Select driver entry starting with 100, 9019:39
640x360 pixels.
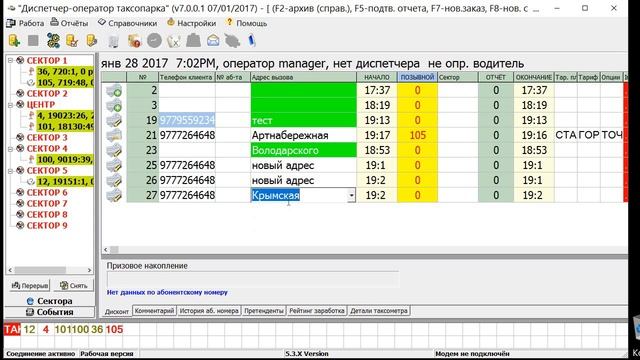pos(65,159)
